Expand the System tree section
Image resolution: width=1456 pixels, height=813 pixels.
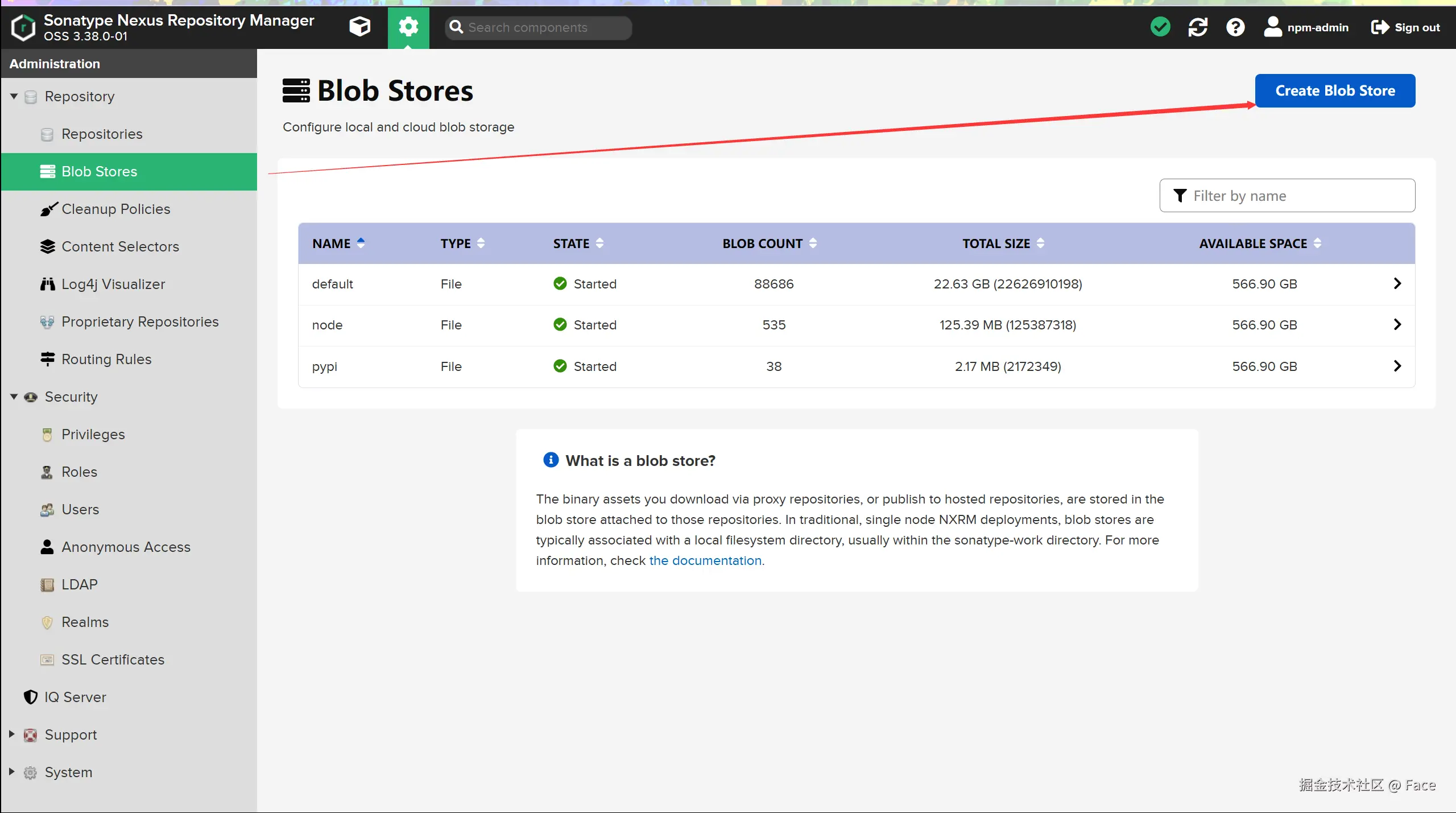click(11, 772)
